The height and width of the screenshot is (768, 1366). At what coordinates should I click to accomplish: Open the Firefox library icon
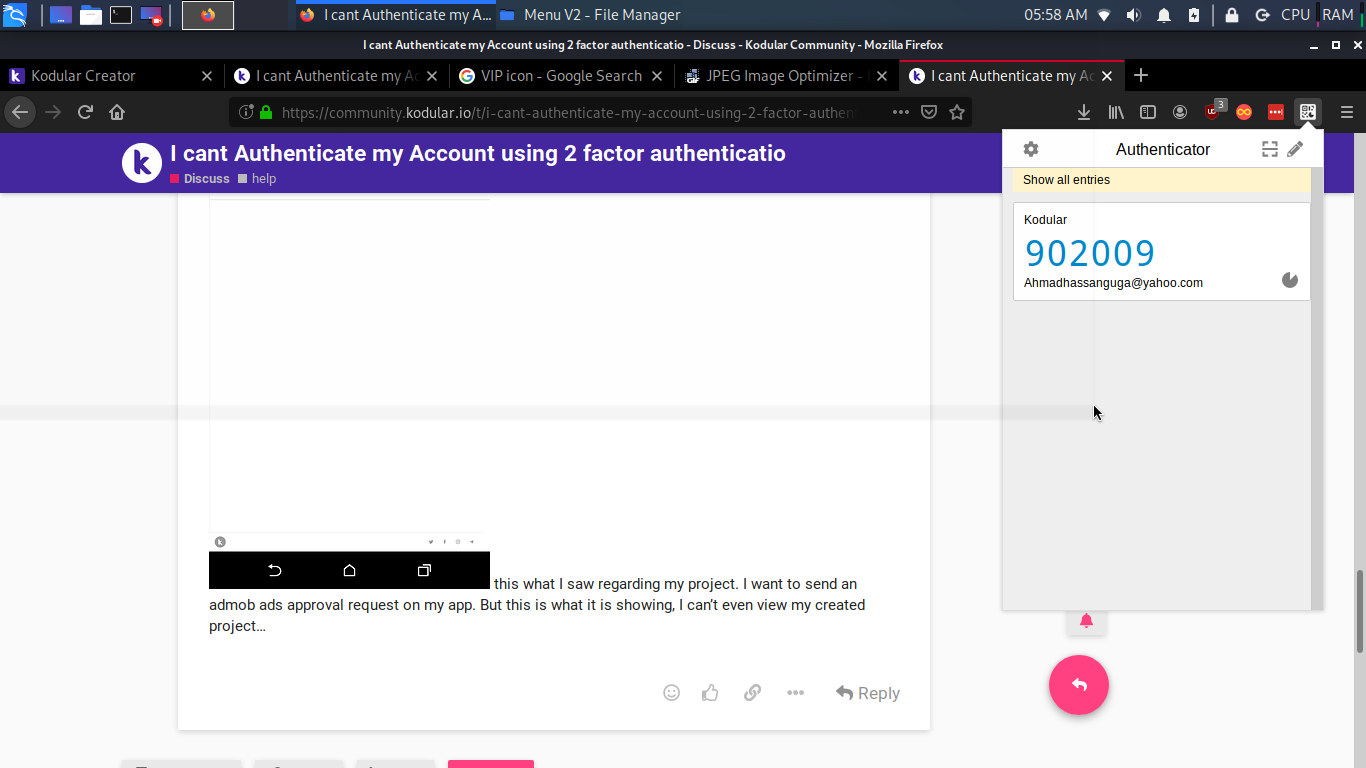point(1116,112)
